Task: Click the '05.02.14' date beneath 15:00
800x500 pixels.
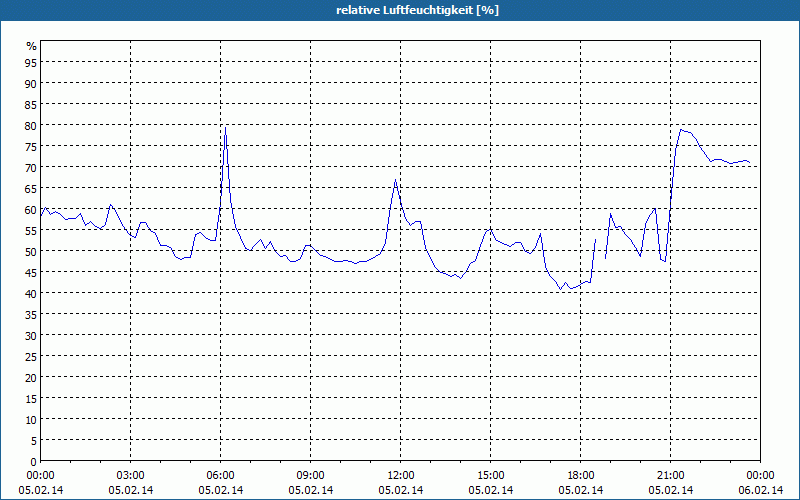Action: click(491, 490)
